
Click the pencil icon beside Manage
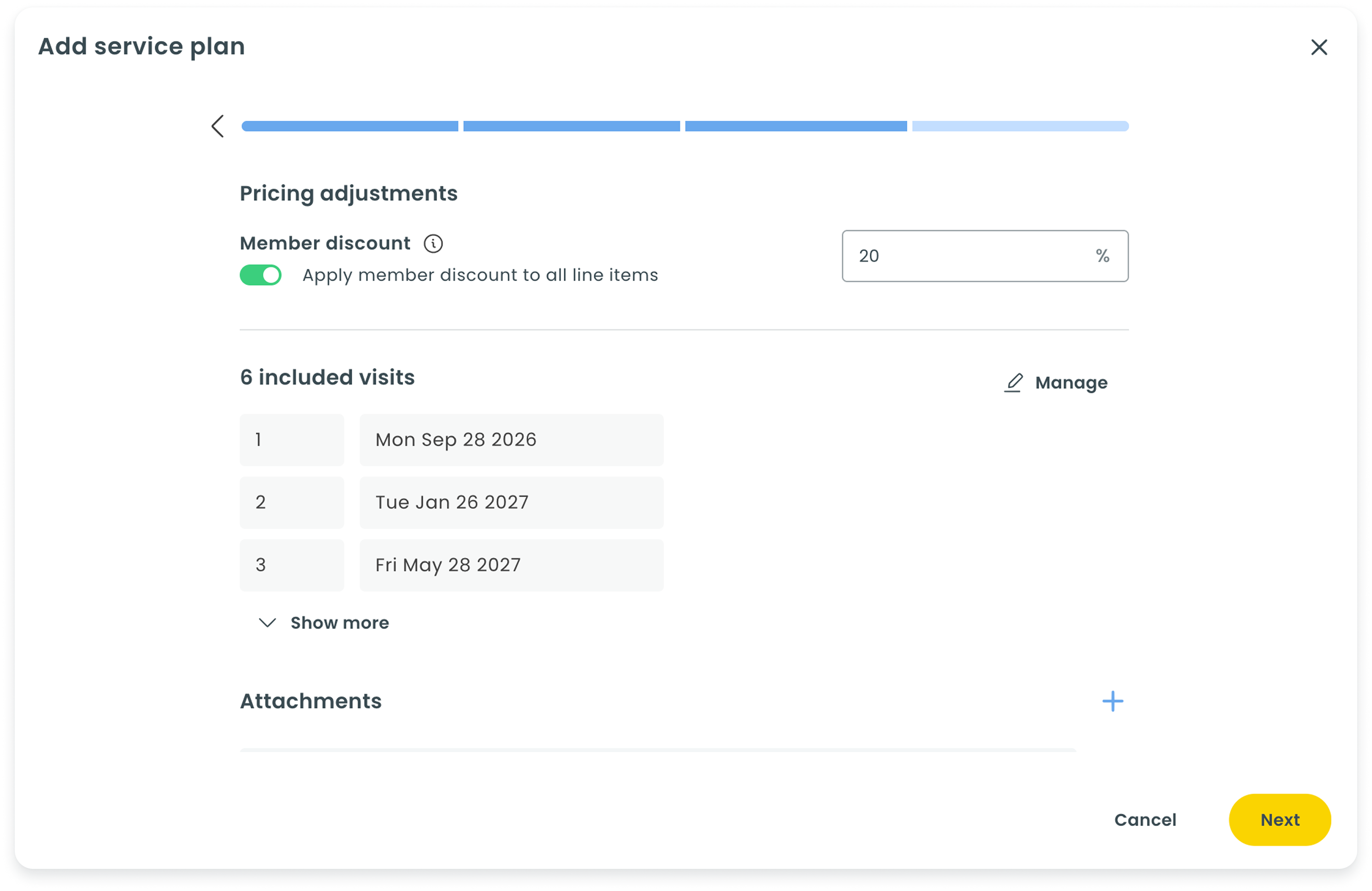coord(1013,383)
